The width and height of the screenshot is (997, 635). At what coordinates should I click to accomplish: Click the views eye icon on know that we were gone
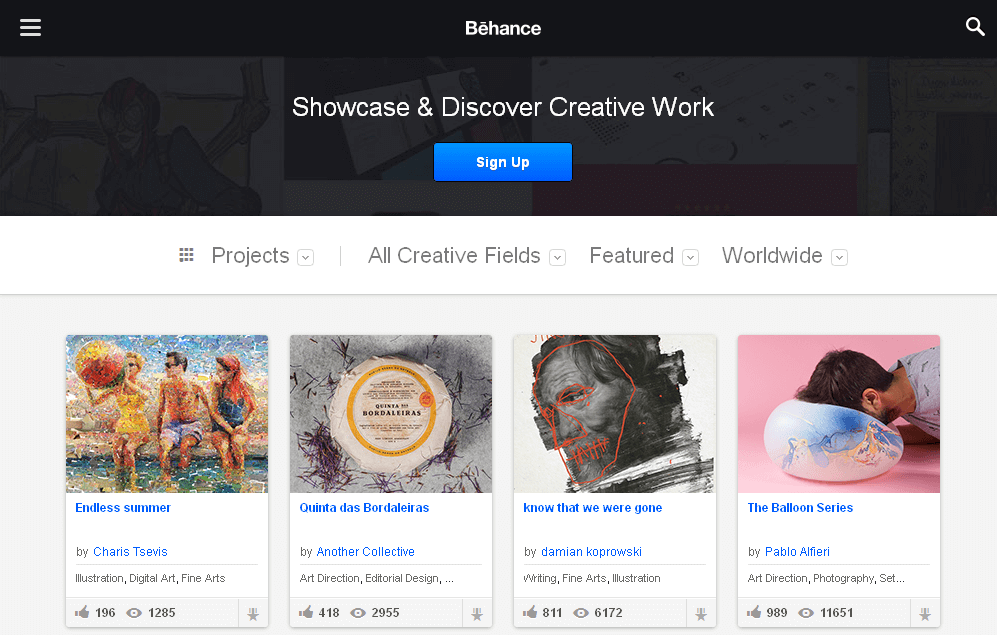[581, 613]
